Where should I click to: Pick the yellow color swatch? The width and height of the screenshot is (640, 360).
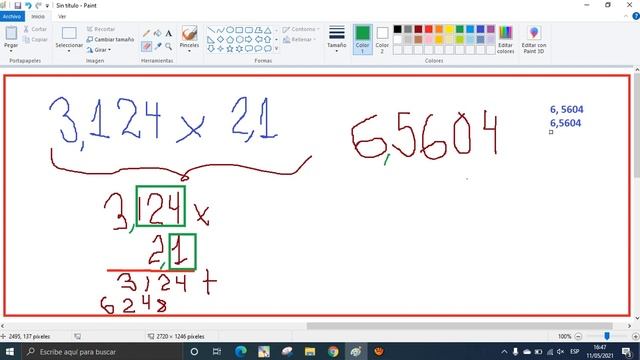point(449,29)
